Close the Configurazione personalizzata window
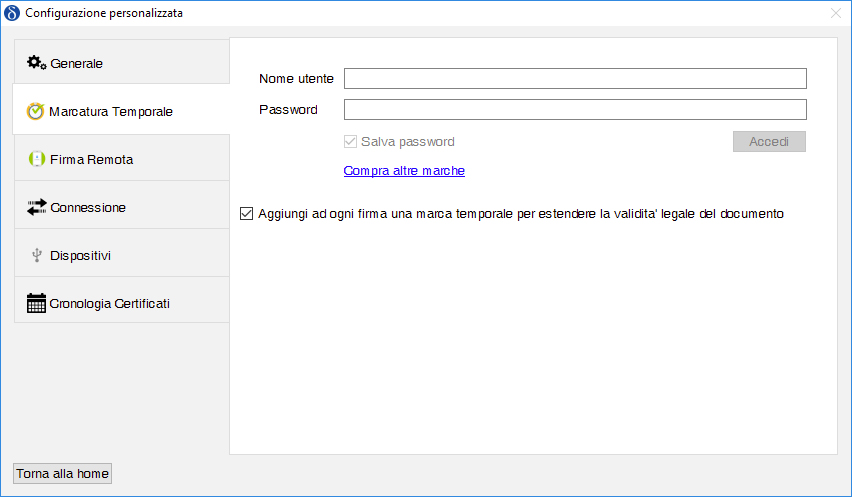 [836, 13]
